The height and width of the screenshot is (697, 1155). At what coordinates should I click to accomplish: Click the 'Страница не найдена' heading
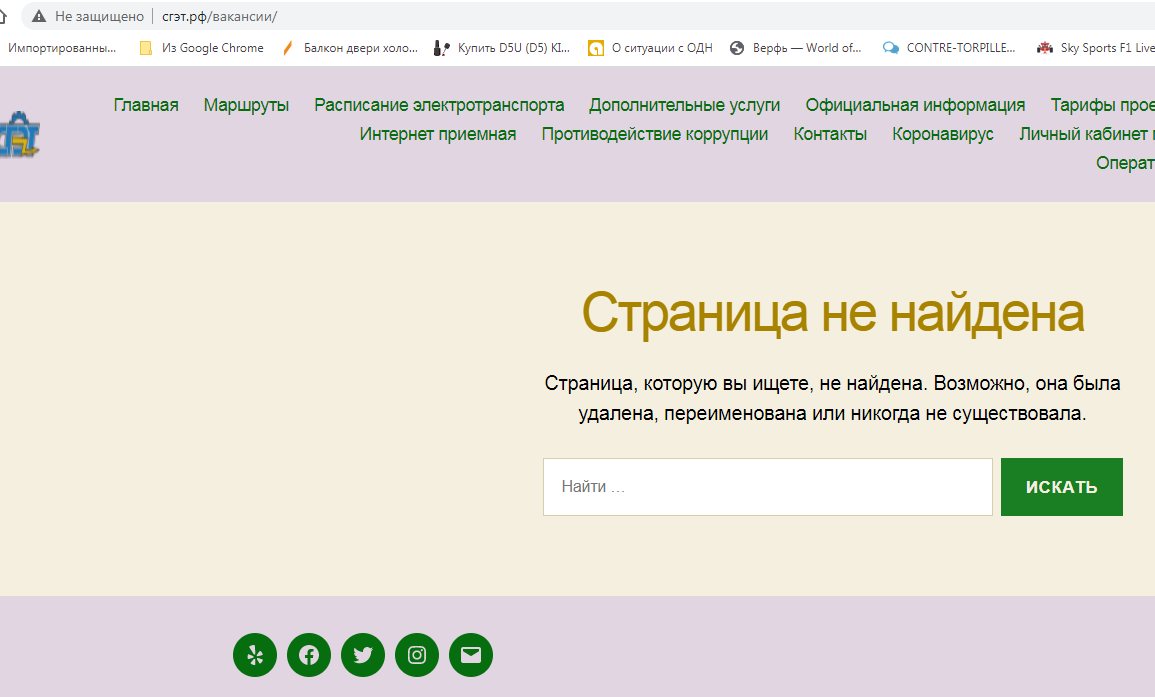(832, 313)
